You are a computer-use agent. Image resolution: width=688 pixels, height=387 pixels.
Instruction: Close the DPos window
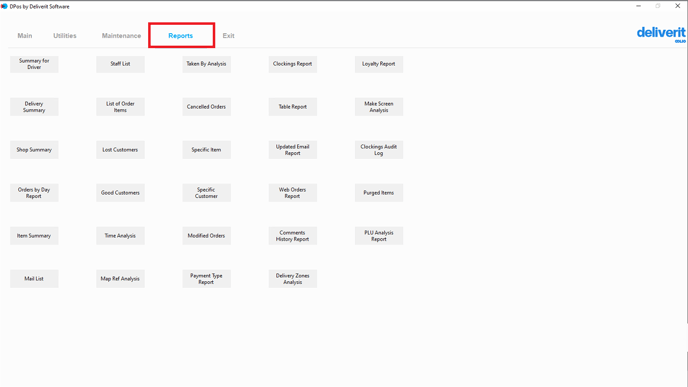point(677,6)
